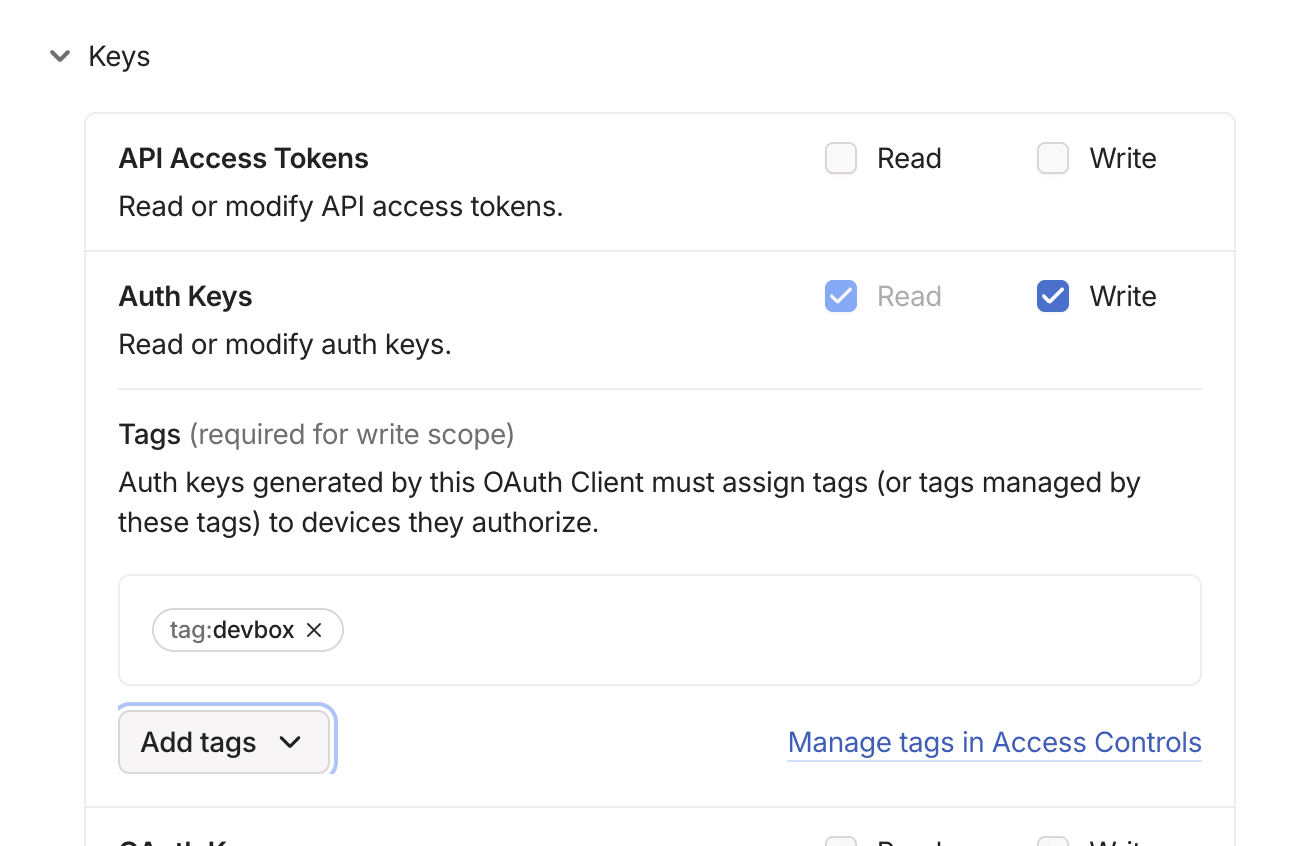
Task: Enable the Read checkbox in the bottom row
Action: pos(840,840)
